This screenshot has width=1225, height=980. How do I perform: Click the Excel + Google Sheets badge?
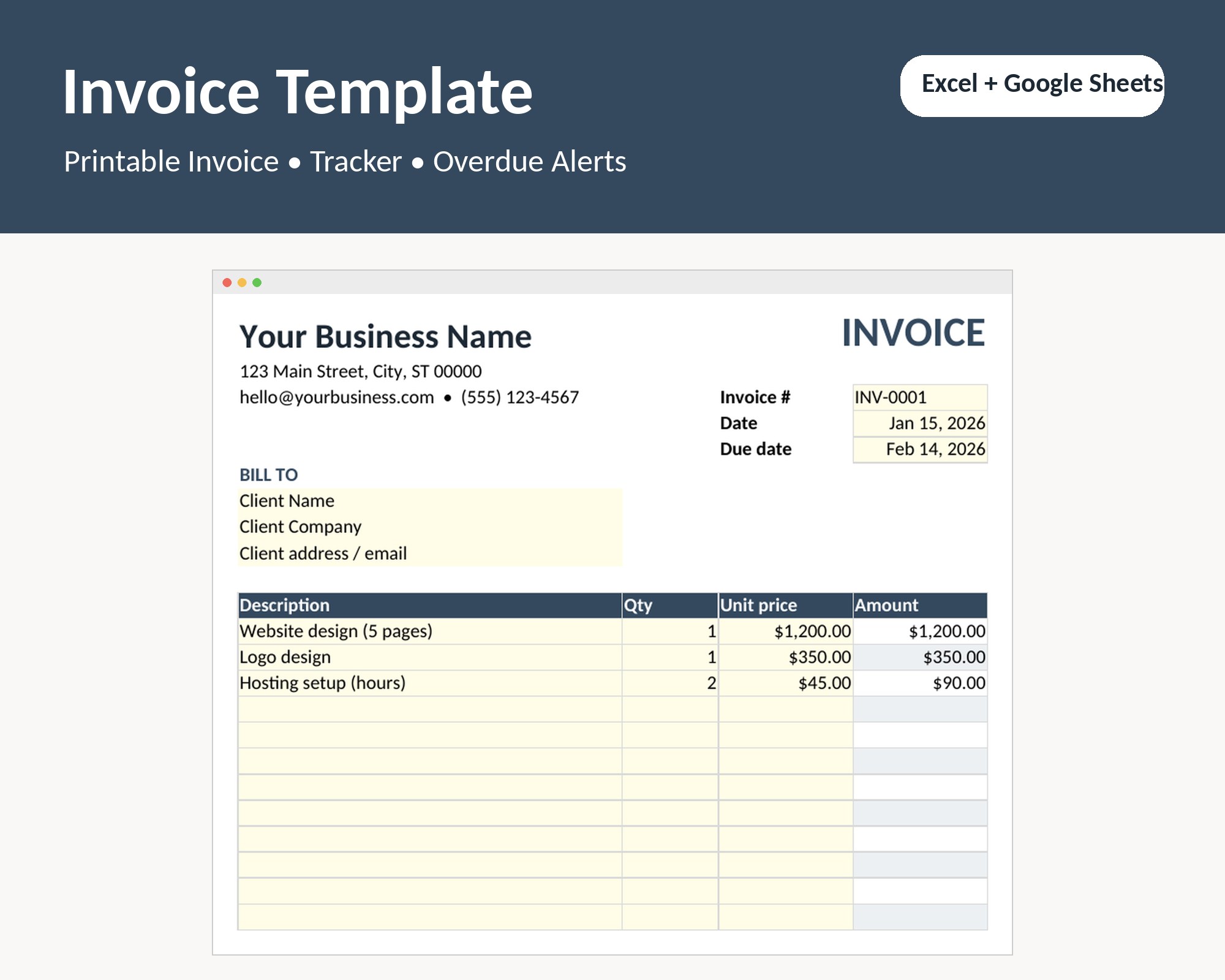click(1032, 86)
